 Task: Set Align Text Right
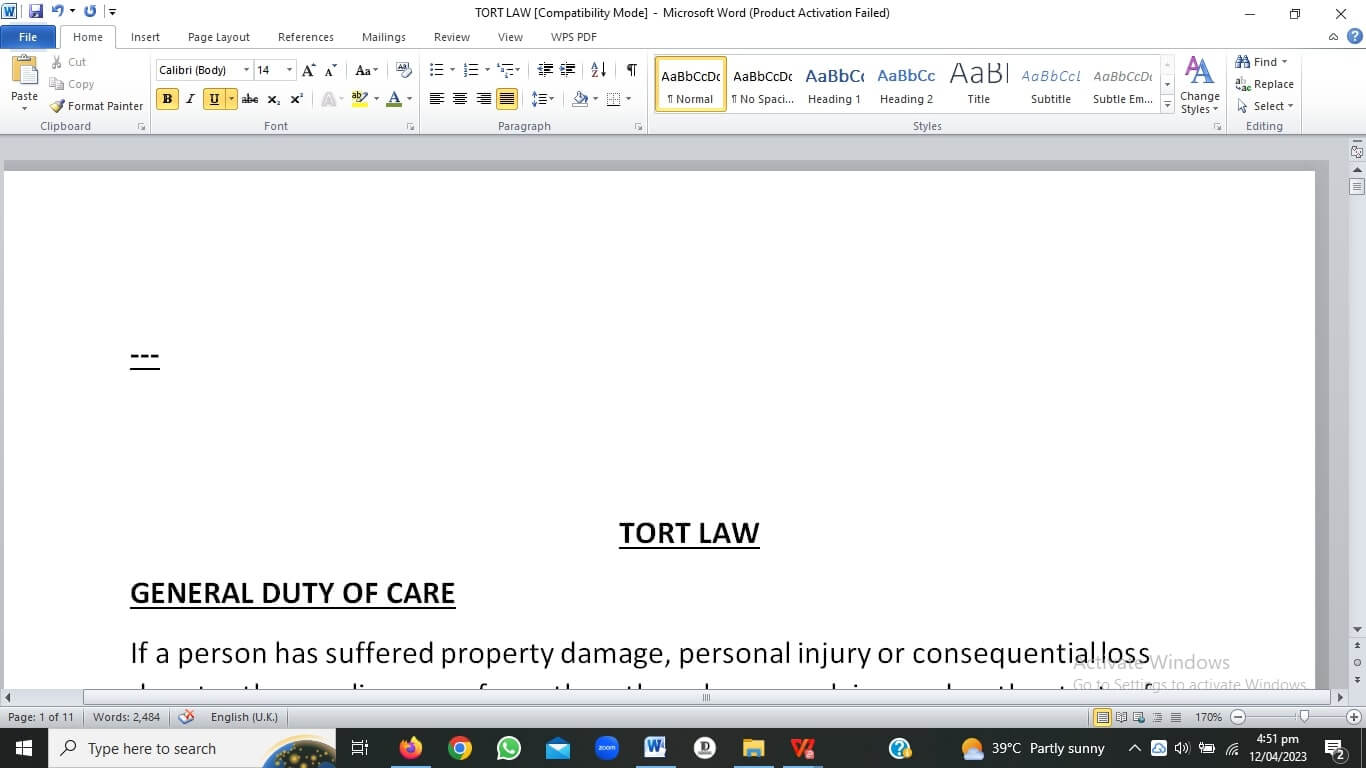click(484, 99)
